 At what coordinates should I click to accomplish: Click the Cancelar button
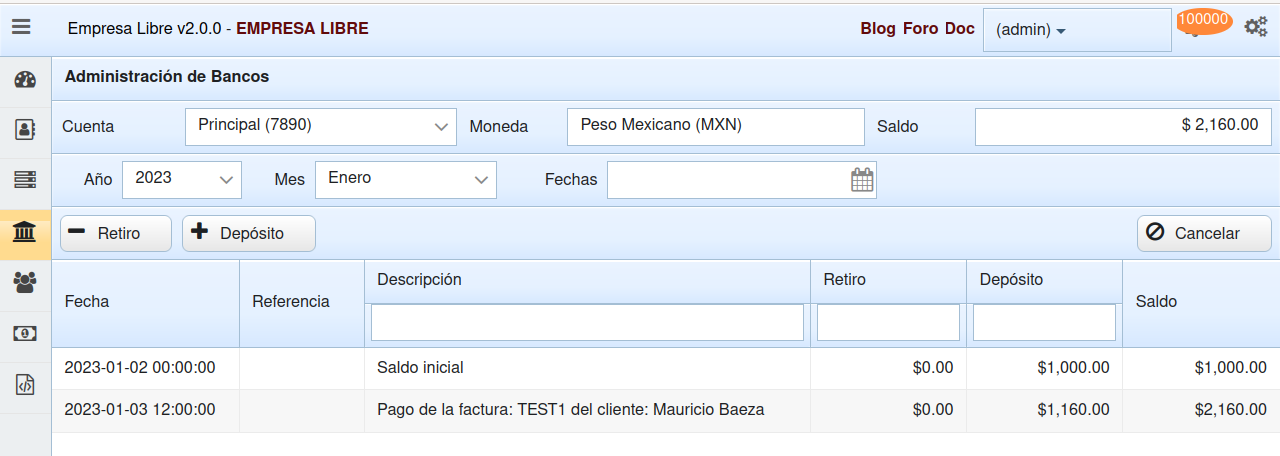click(x=1204, y=233)
